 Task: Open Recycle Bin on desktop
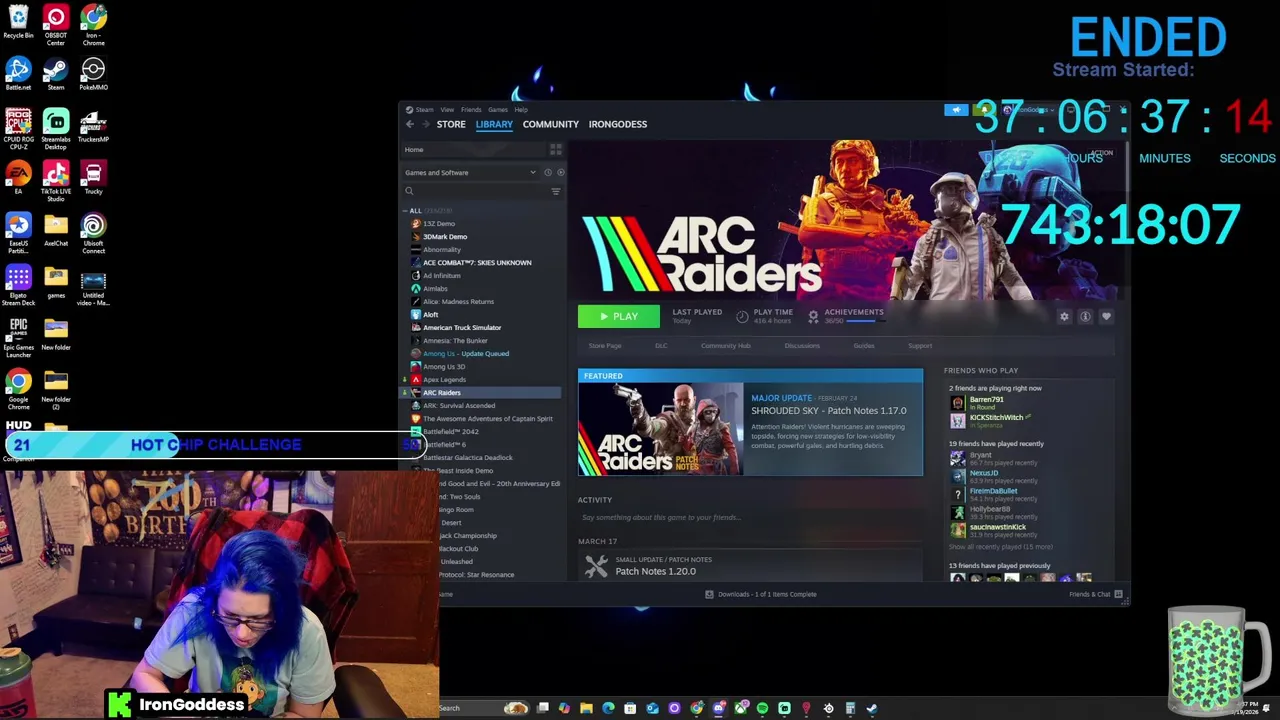18,22
